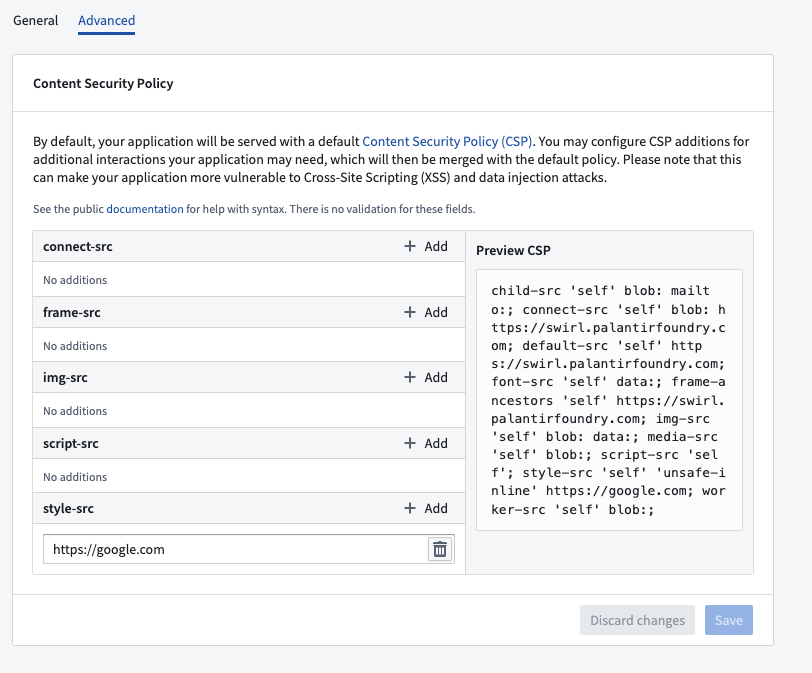Click the frame-src heading

coord(71,312)
